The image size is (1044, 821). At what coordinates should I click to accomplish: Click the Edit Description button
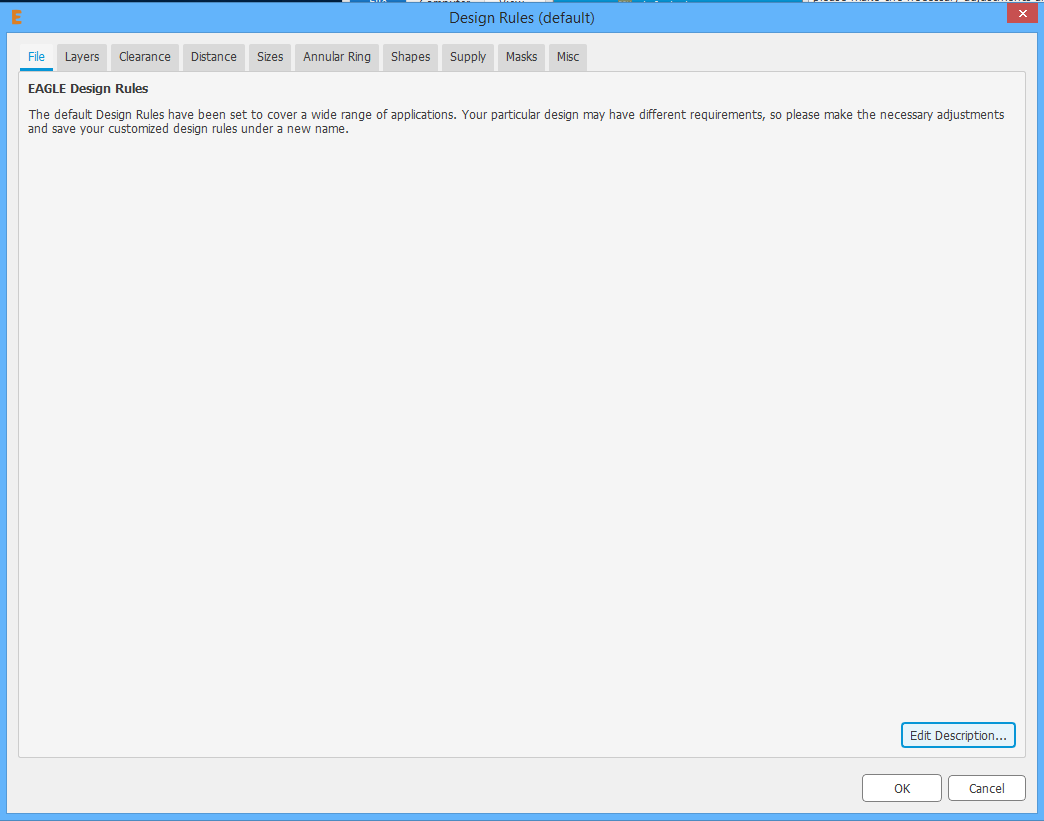(958, 735)
